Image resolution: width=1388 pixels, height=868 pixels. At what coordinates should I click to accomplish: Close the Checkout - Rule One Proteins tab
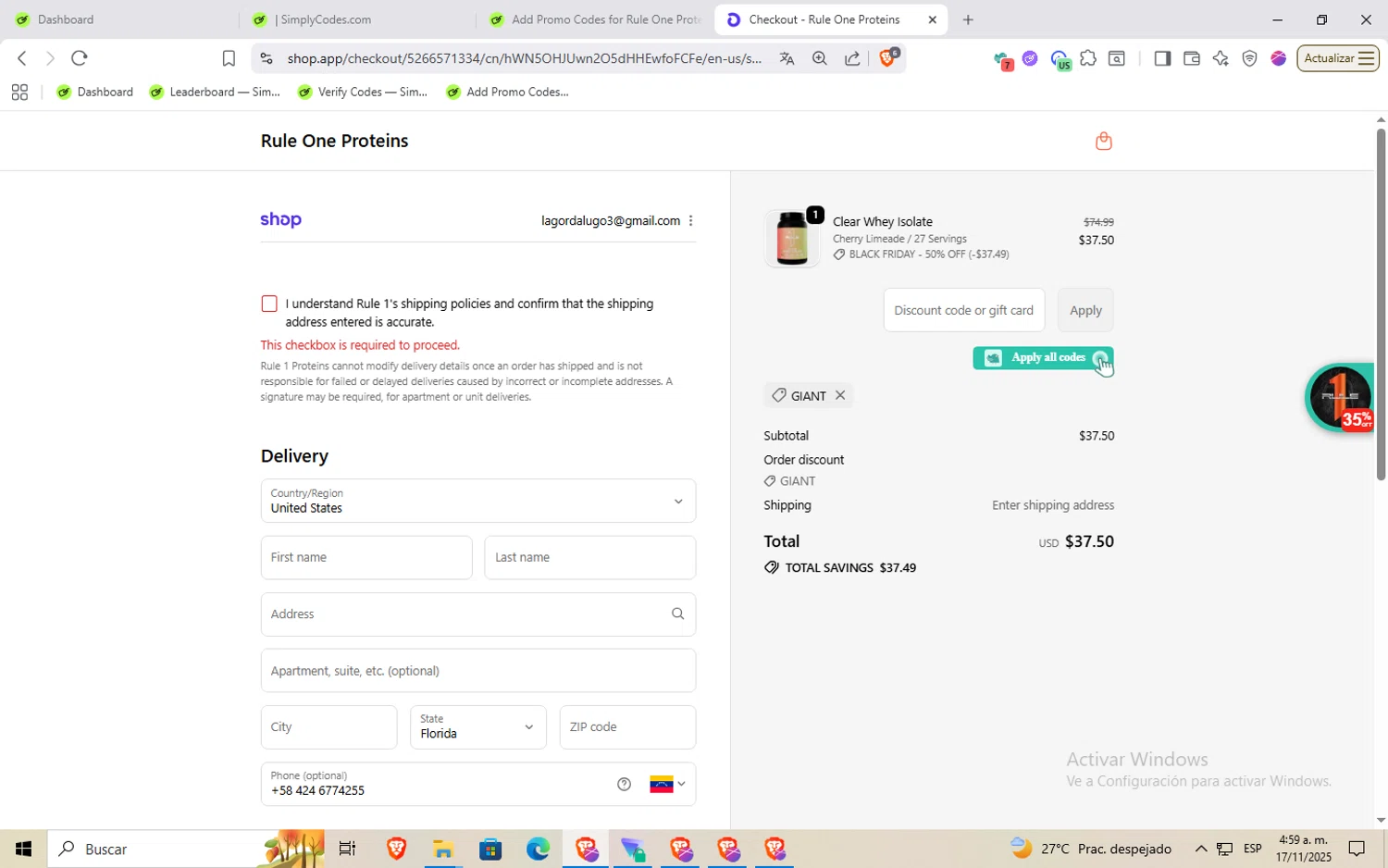(932, 19)
